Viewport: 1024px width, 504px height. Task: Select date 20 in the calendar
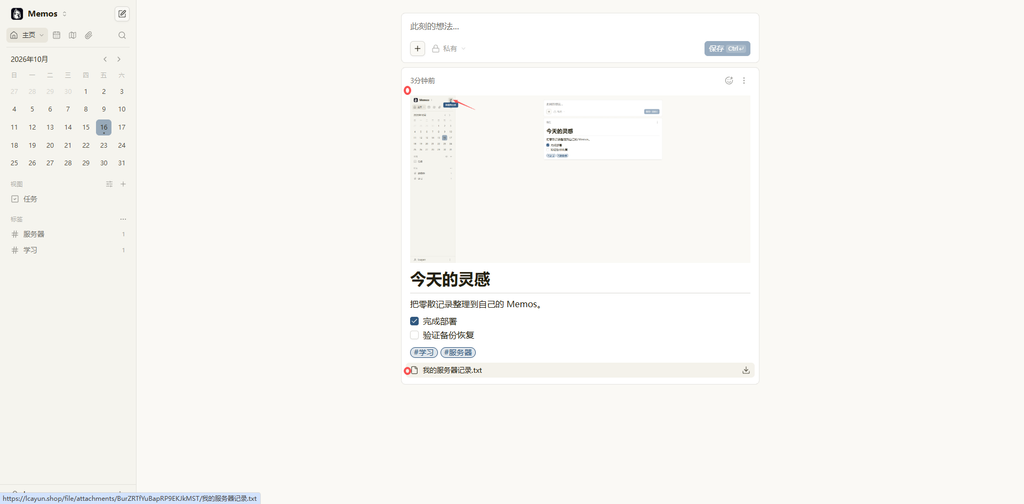point(50,145)
